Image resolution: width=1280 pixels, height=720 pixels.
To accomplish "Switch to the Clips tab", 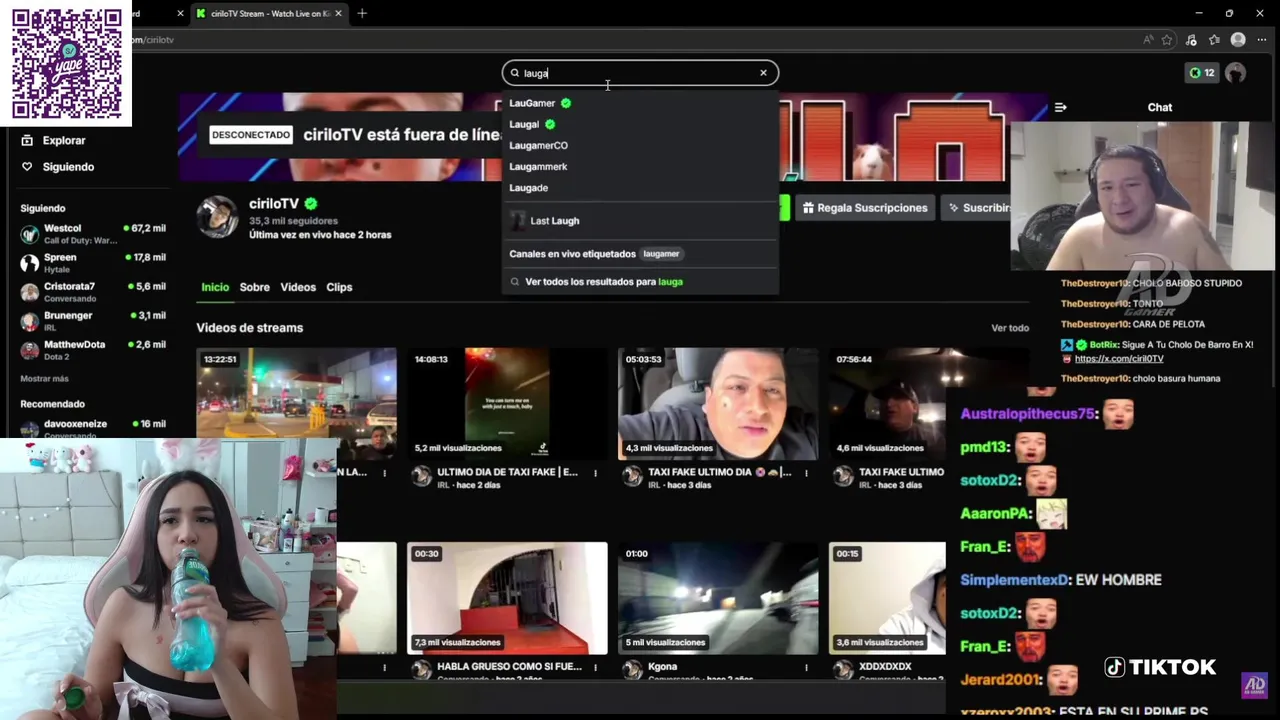I will 339,287.
